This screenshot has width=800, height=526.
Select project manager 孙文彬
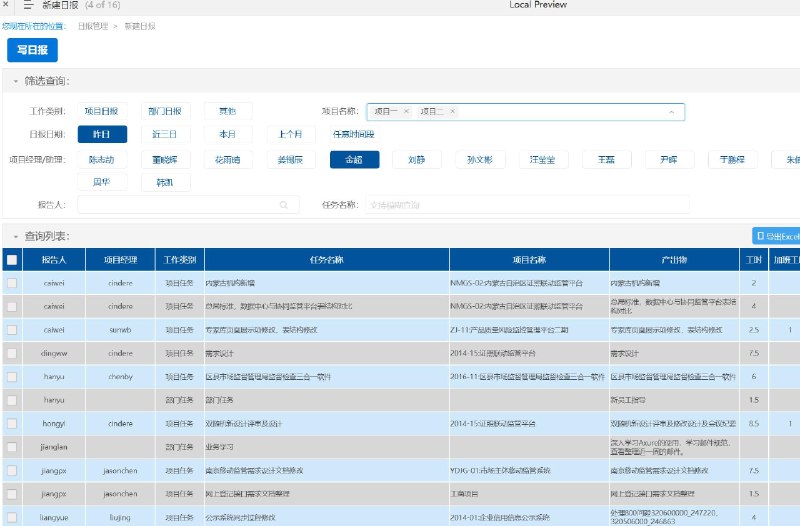(480, 160)
